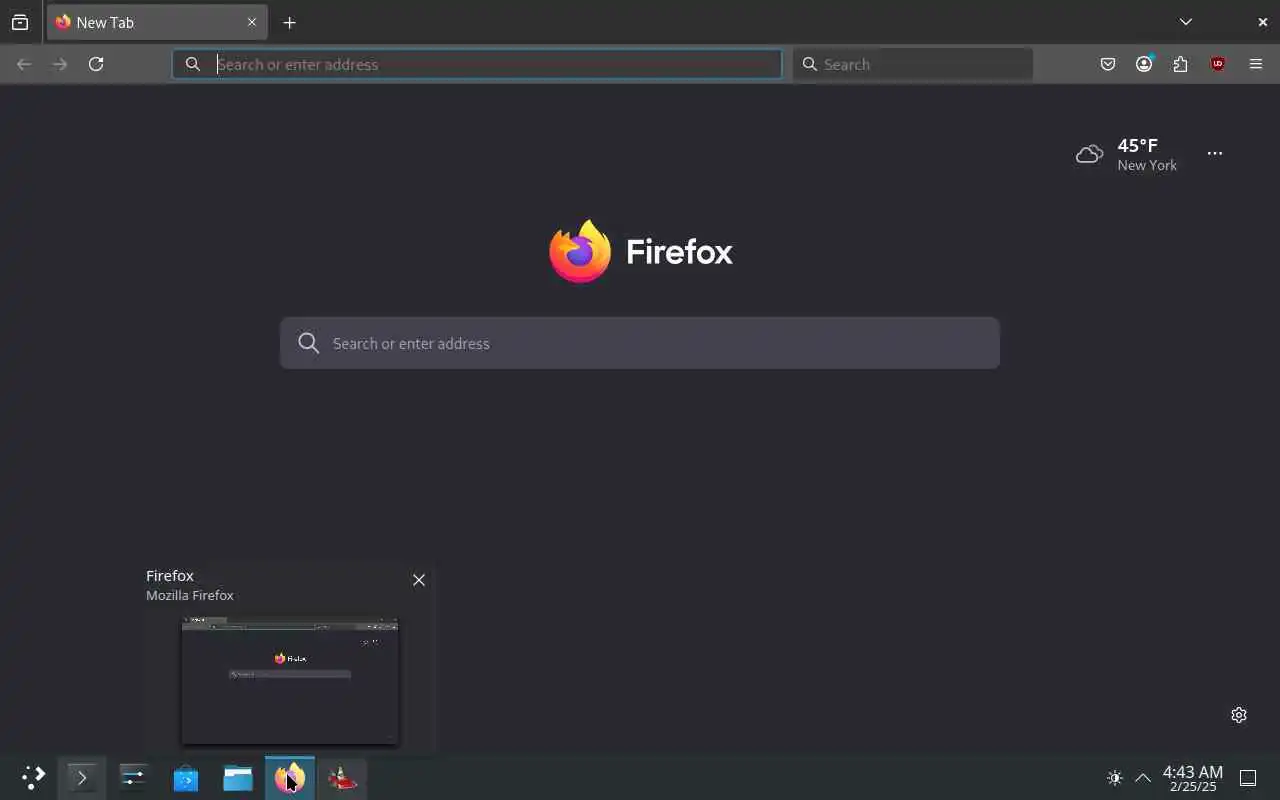
Task: Select the New Tab tab
Action: tap(157, 22)
